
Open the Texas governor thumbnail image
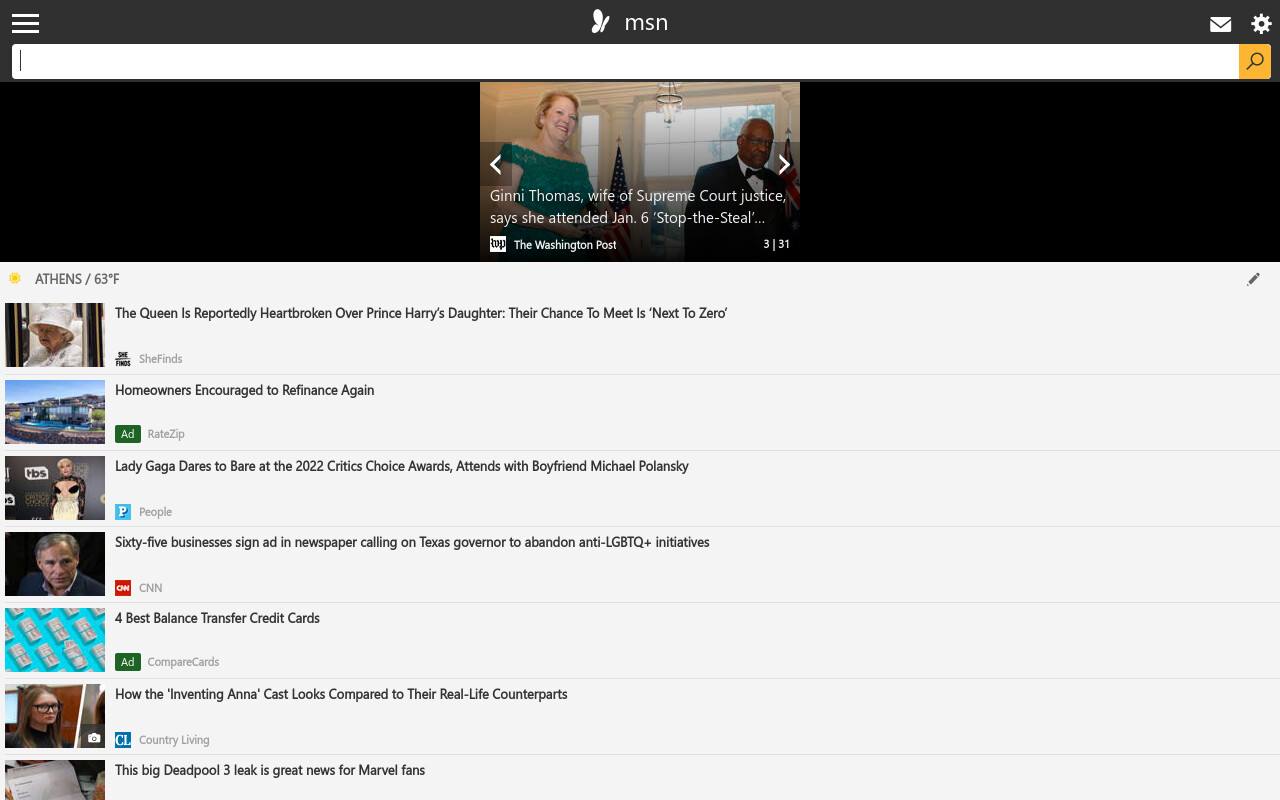55,563
